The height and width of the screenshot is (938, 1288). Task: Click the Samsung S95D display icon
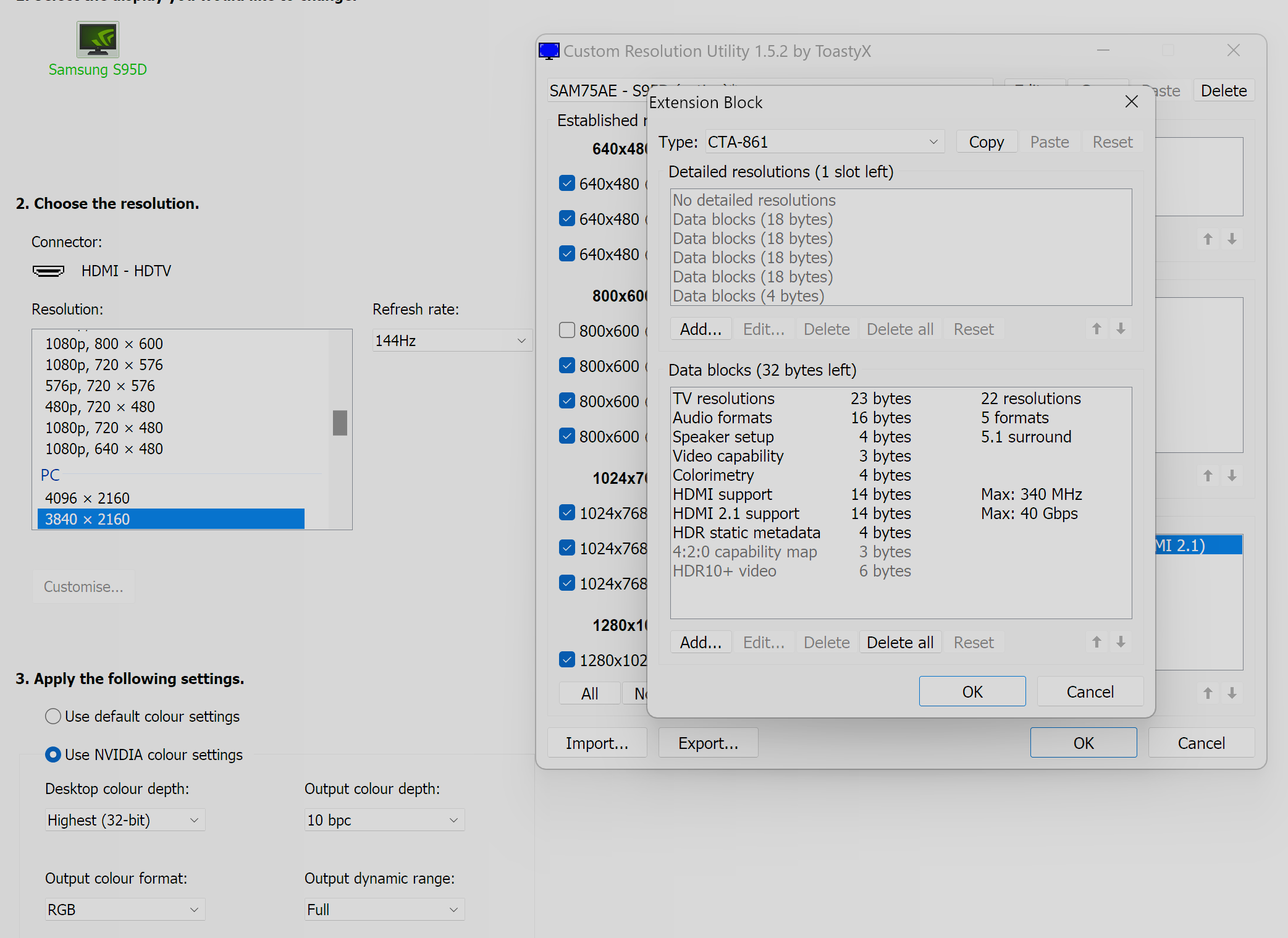tap(98, 40)
